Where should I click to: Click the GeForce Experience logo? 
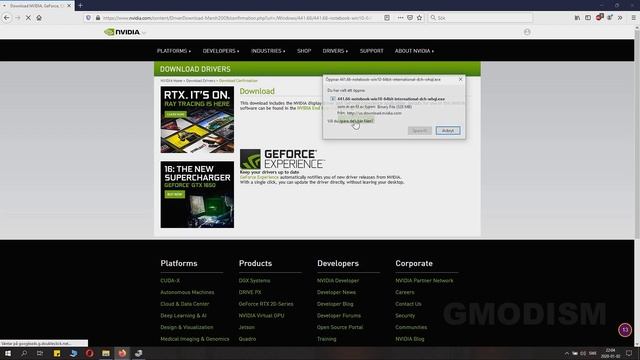coord(282,159)
